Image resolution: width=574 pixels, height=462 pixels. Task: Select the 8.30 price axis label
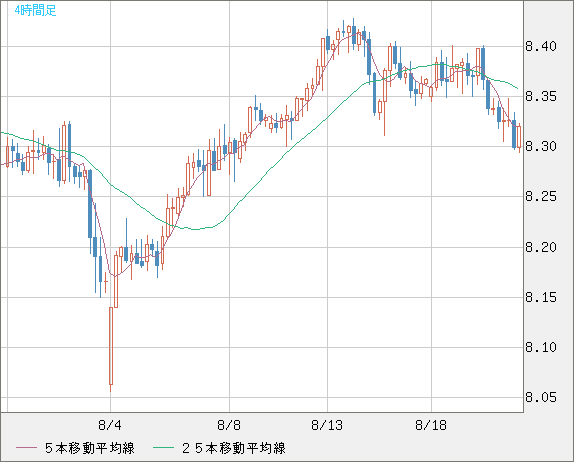(x=541, y=146)
